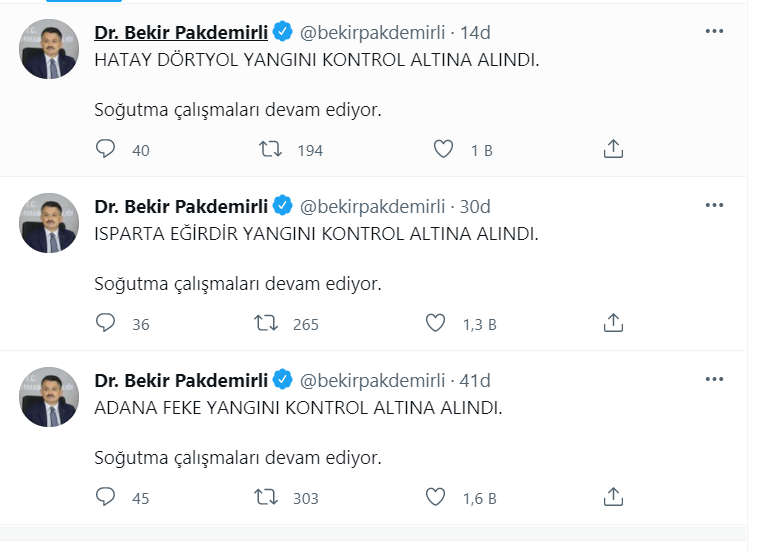Open more options on Adana Feke tweet
The image size is (767, 553).
714,380
